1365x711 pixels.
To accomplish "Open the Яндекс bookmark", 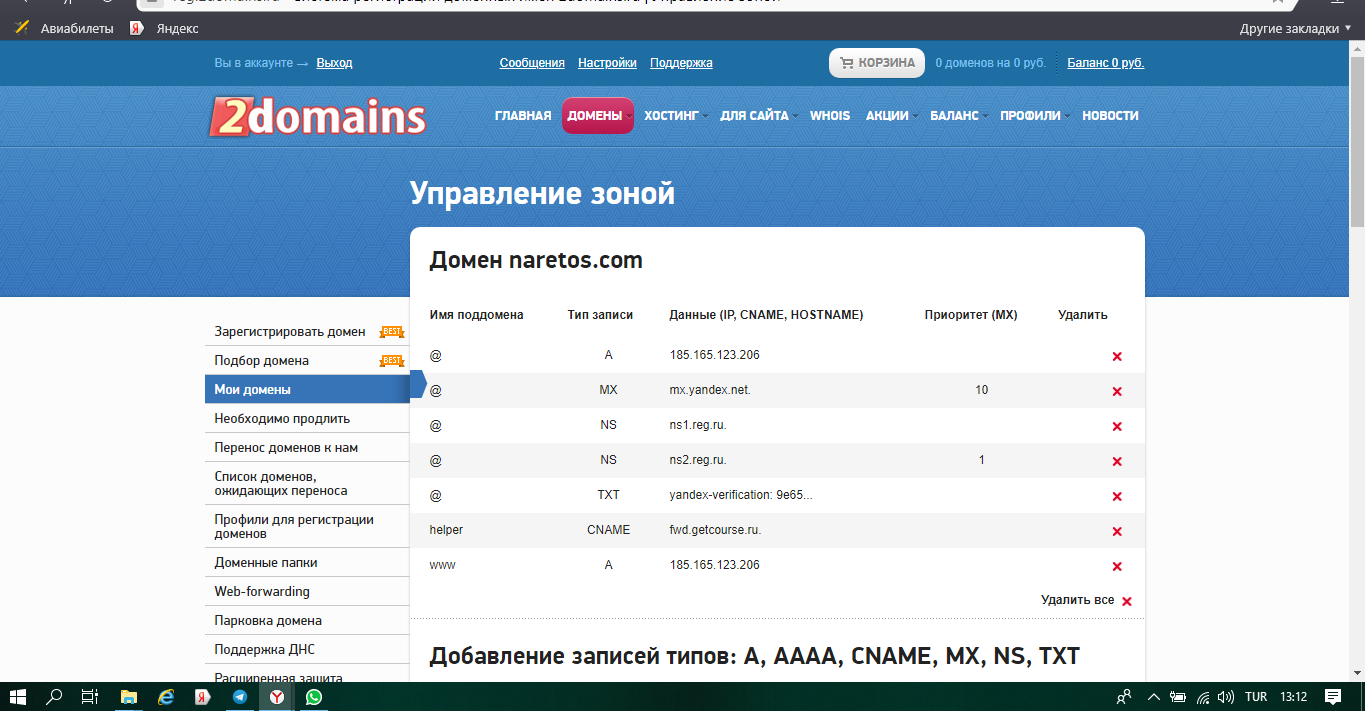I will (x=165, y=28).
